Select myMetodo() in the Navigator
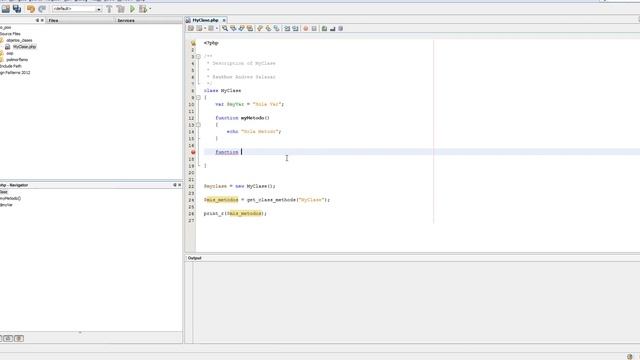Viewport: 640px width, 360px height. coord(10,198)
